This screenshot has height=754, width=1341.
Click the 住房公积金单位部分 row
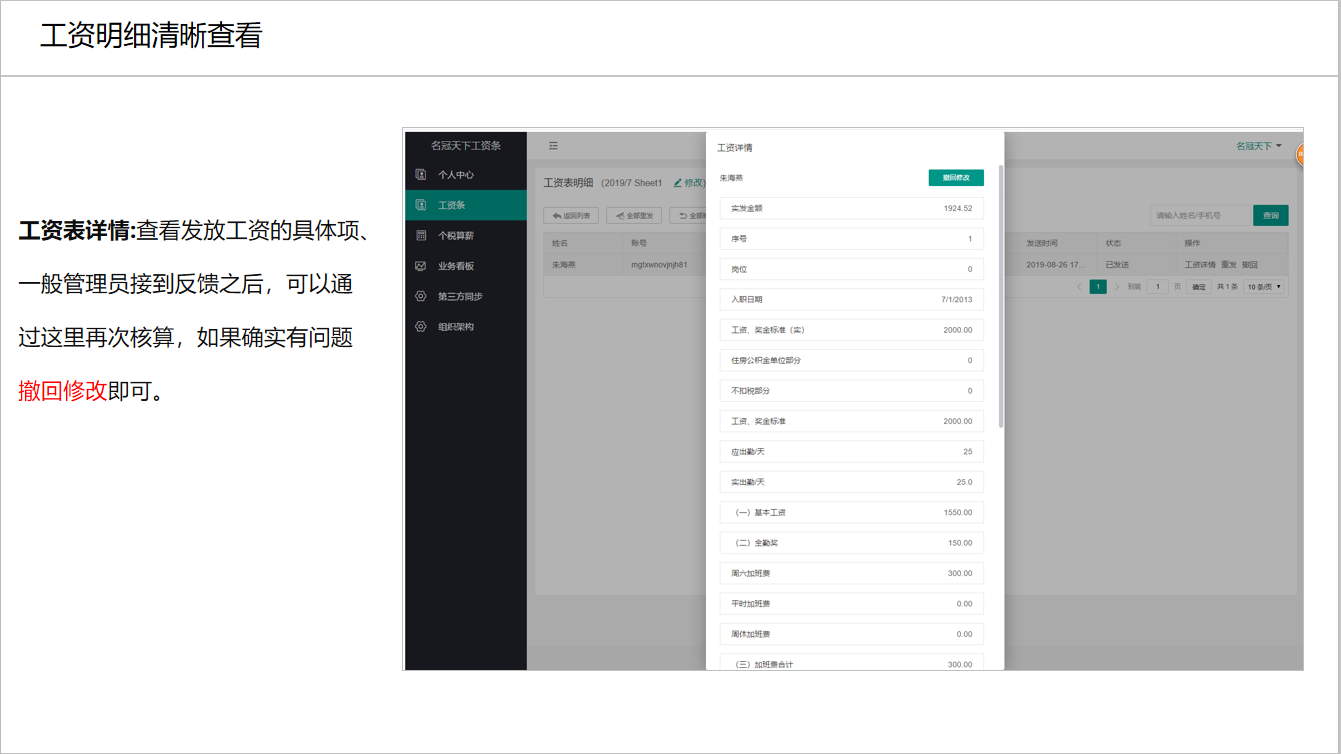[x=851, y=360]
